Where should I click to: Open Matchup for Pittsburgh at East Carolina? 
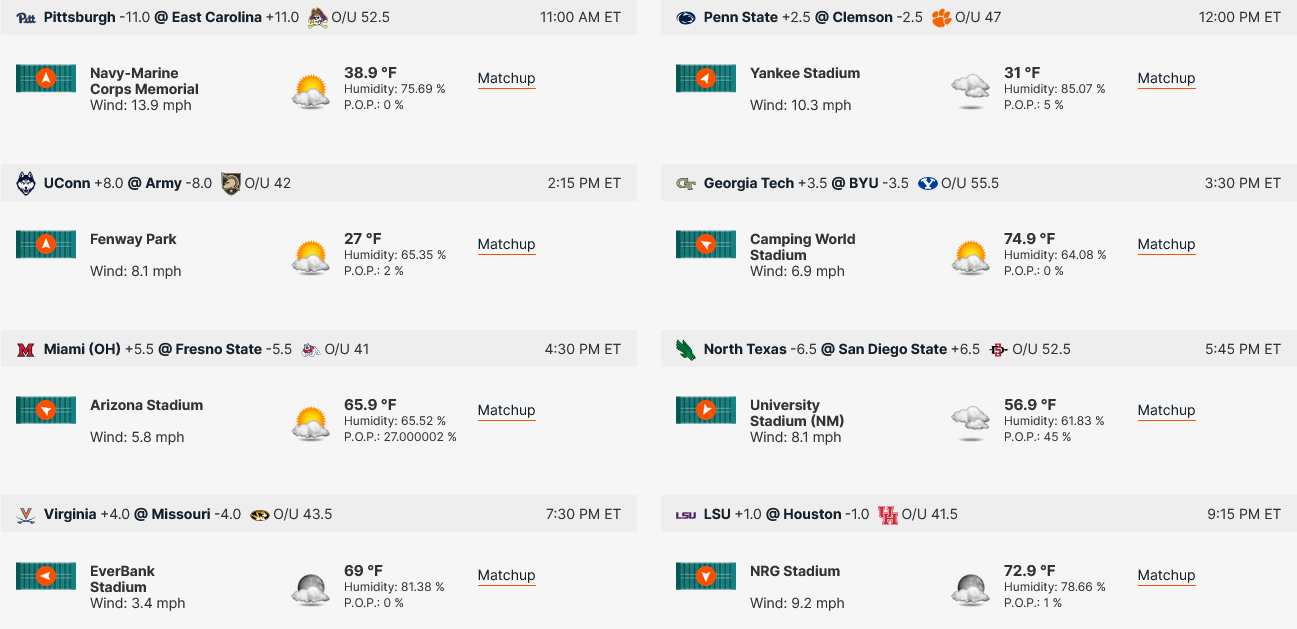(506, 79)
